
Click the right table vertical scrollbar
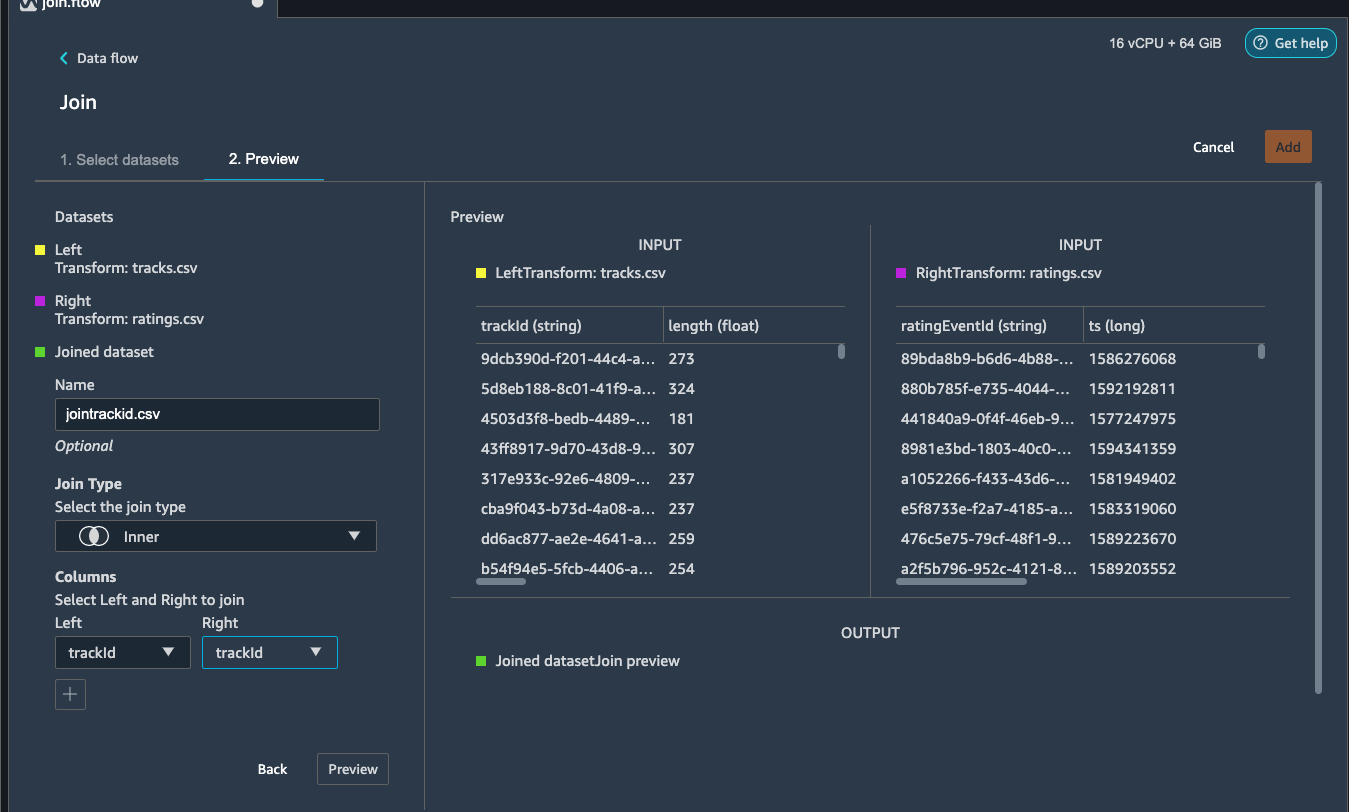tap(1261, 351)
